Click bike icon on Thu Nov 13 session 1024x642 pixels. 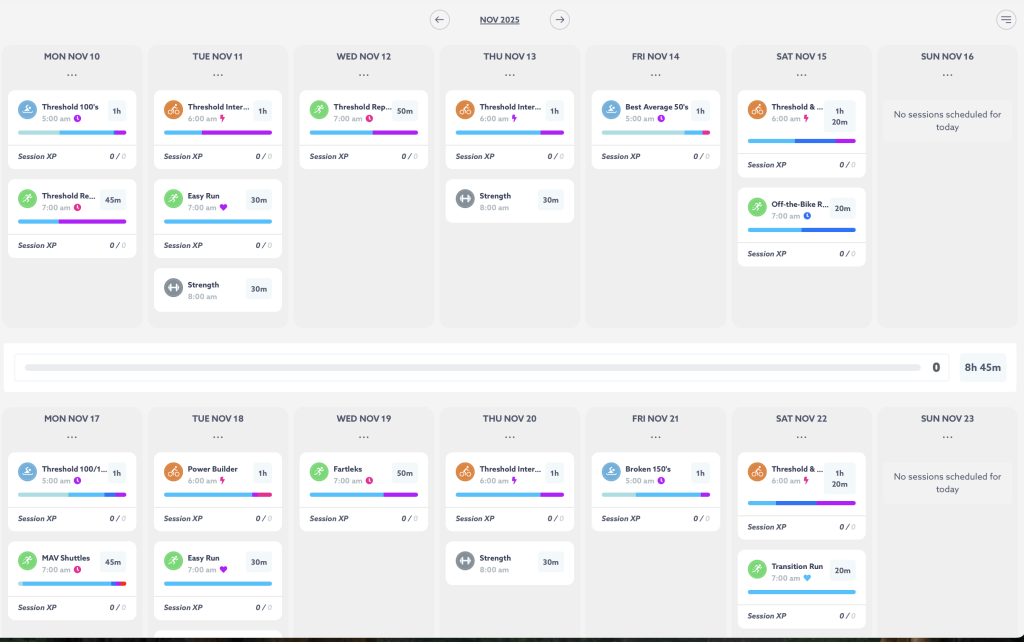point(465,110)
